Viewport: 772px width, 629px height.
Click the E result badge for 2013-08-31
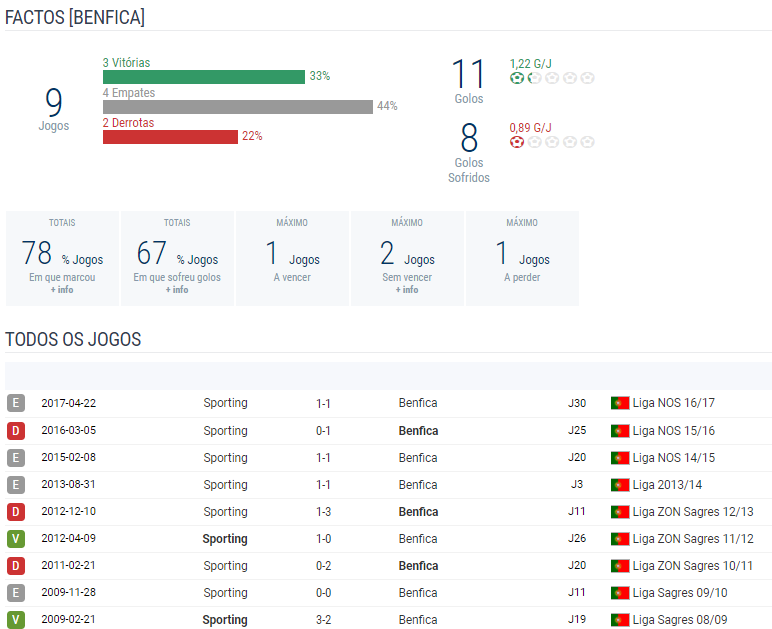click(16, 485)
